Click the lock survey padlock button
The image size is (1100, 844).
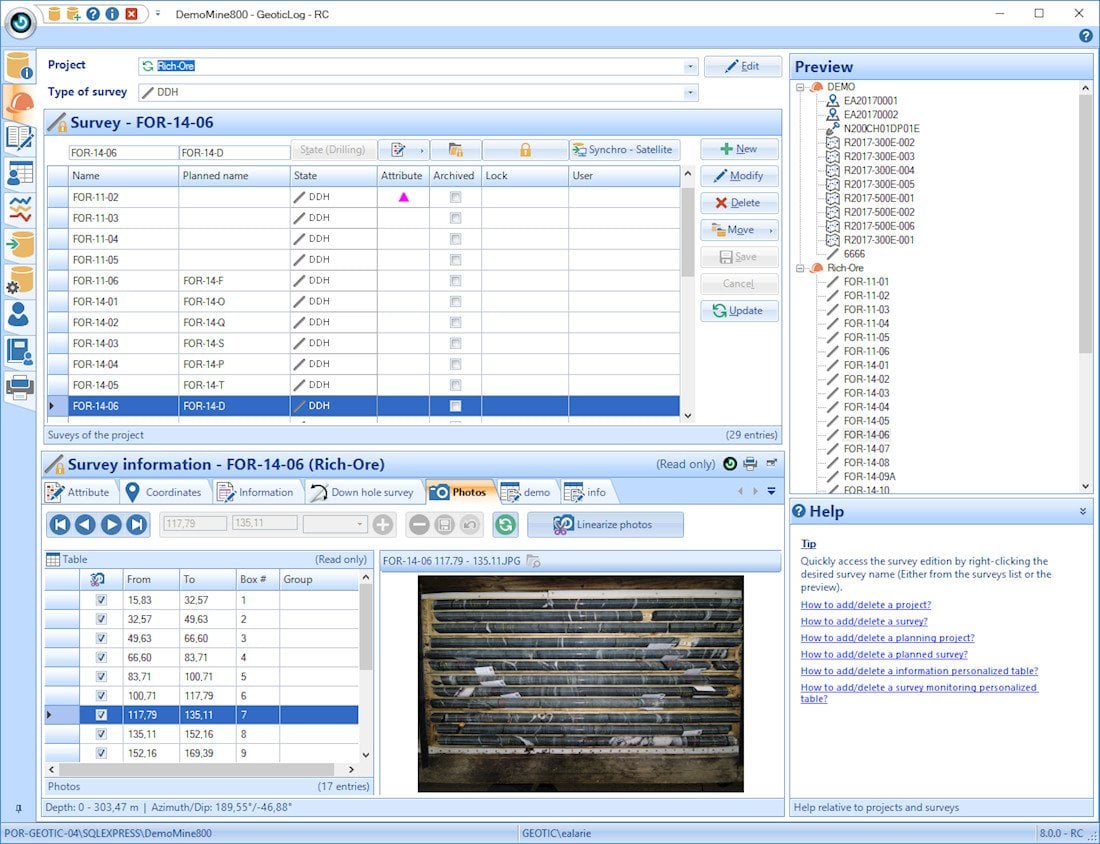click(x=525, y=150)
